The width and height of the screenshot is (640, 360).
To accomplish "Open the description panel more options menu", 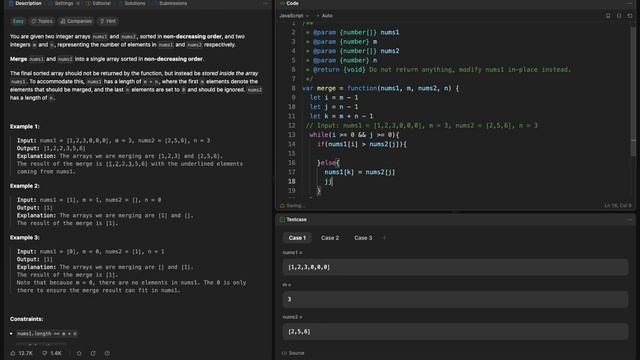I will [265, 3].
